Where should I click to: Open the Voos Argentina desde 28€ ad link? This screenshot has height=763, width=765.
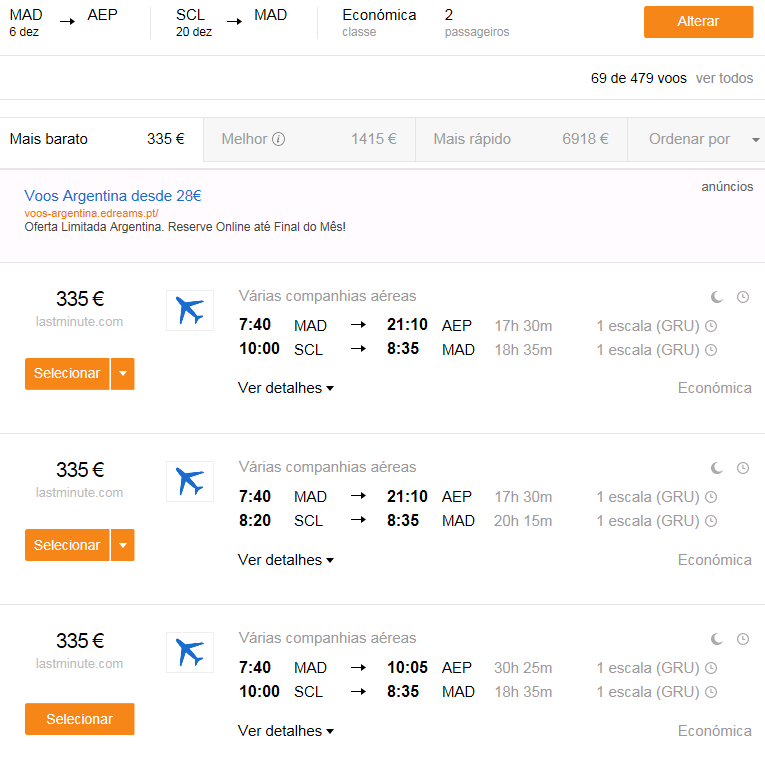coord(113,196)
